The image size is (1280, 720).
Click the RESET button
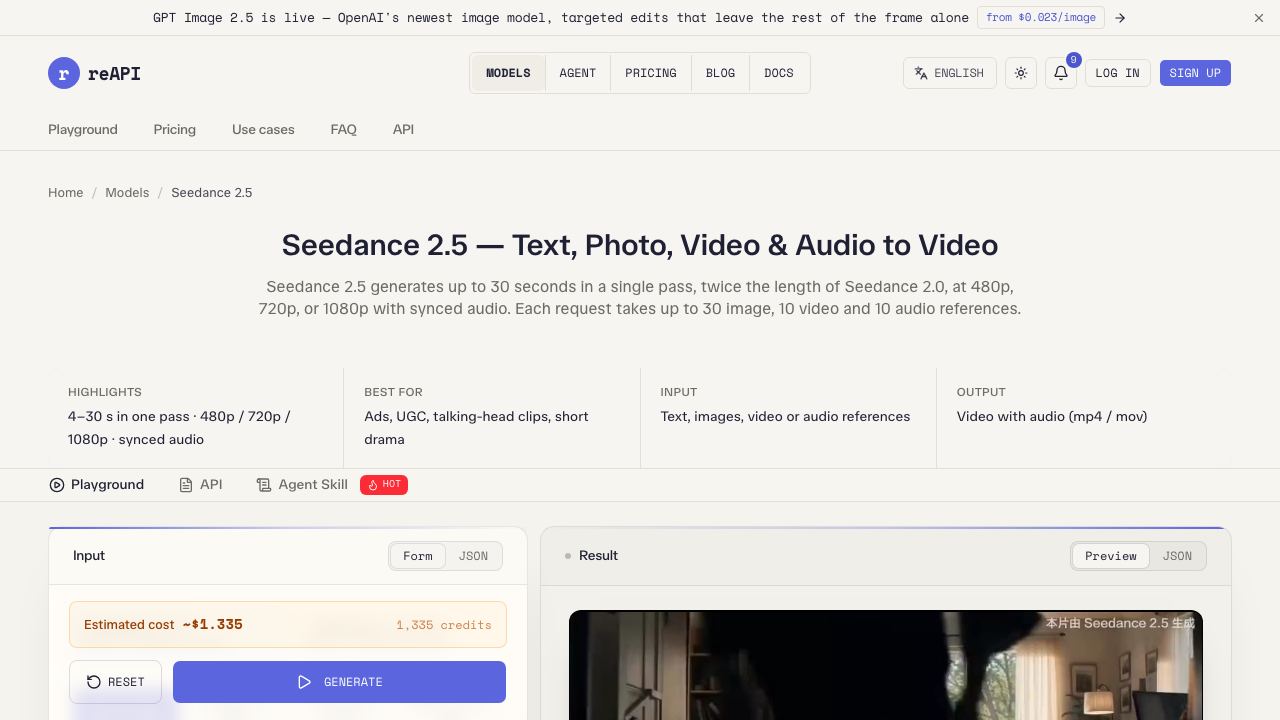tap(115, 682)
